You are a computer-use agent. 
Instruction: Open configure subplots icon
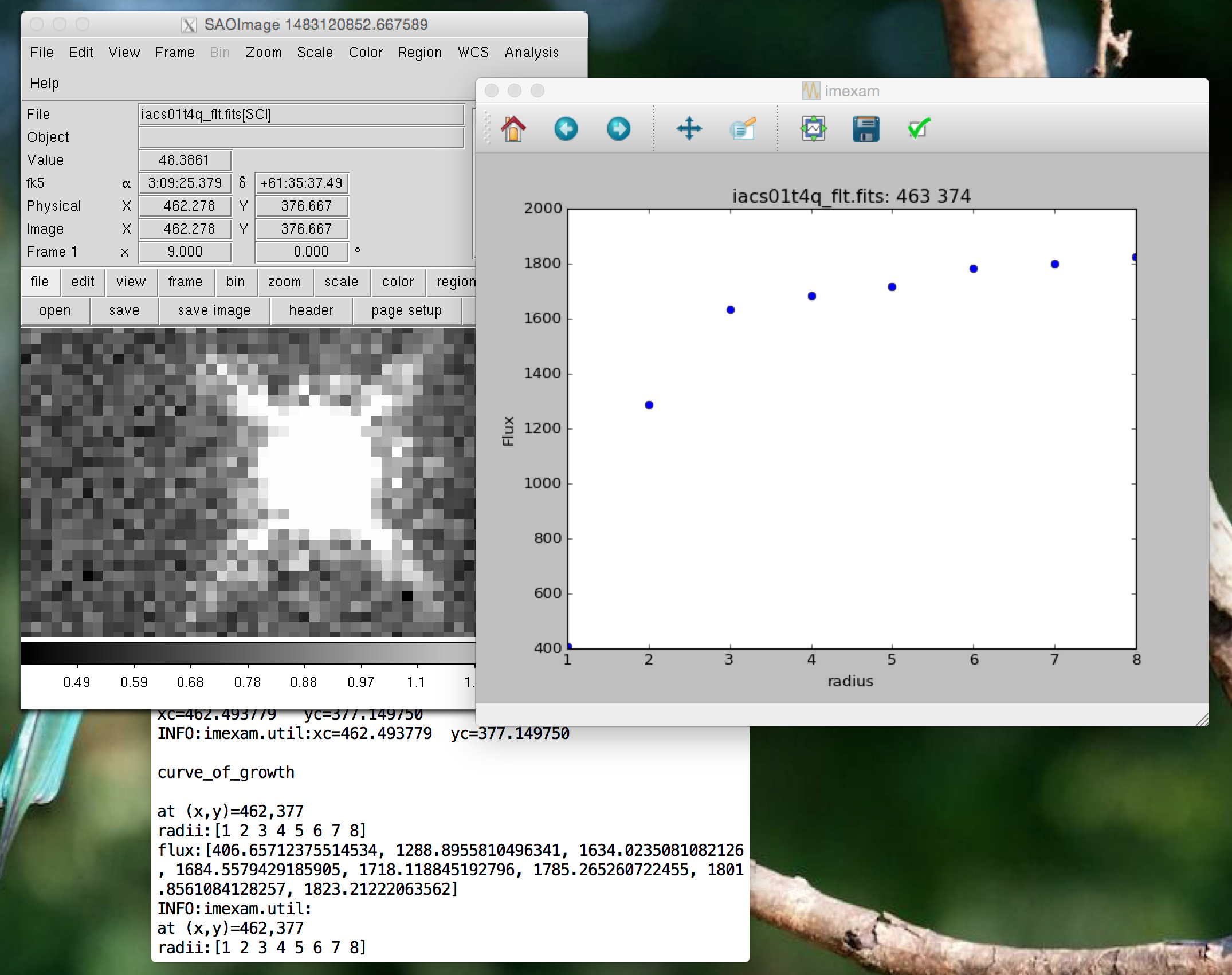(x=813, y=129)
